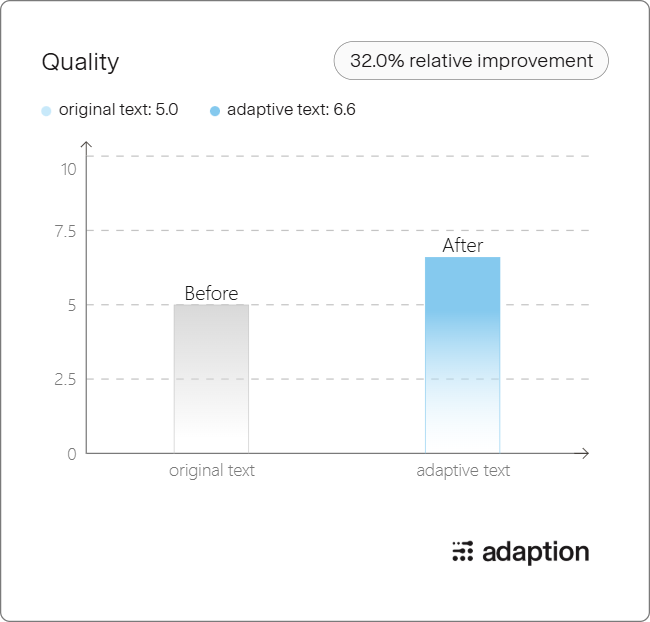
Task: Click the blue adaptive text legend dot
Action: [x=215, y=111]
